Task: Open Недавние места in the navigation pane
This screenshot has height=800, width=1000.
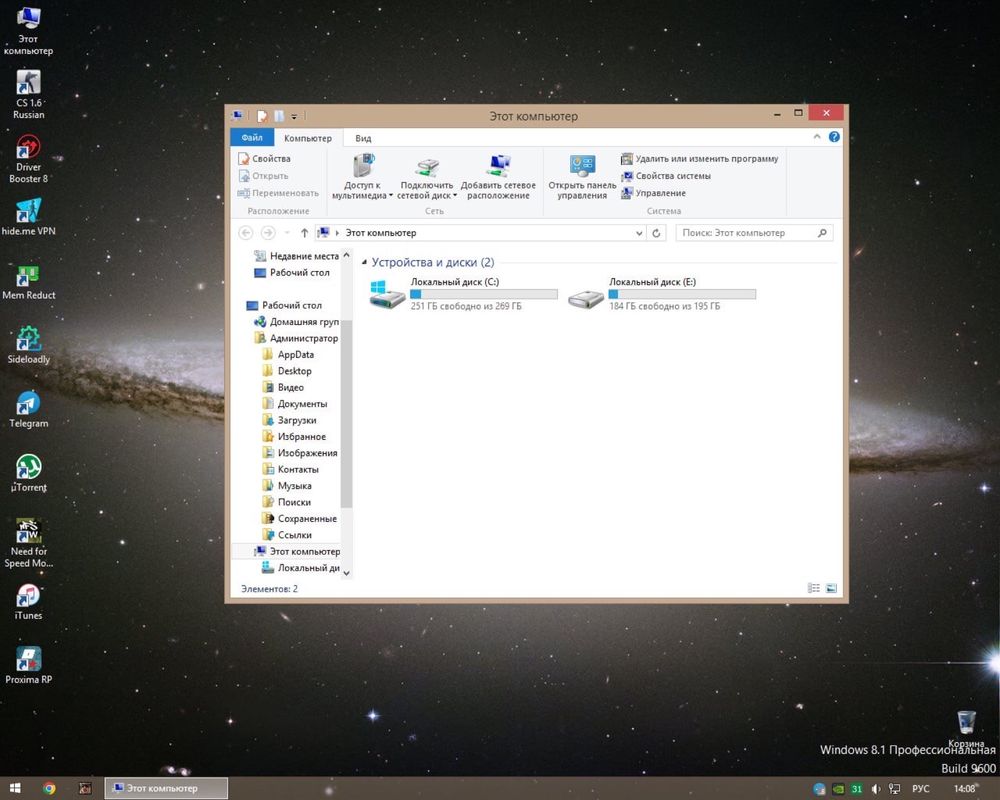Action: 297,256
